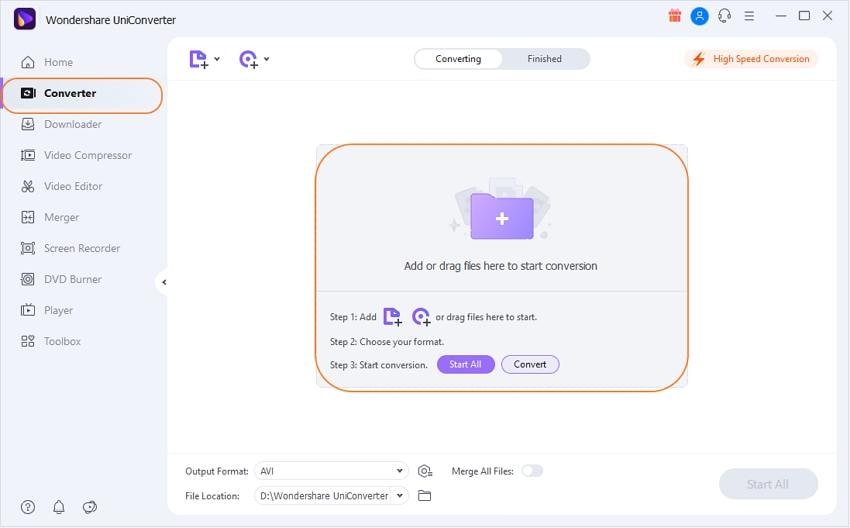Screen dimensions: 850x528
Task: Click Step 2: Choose your format text
Action: pos(387,342)
